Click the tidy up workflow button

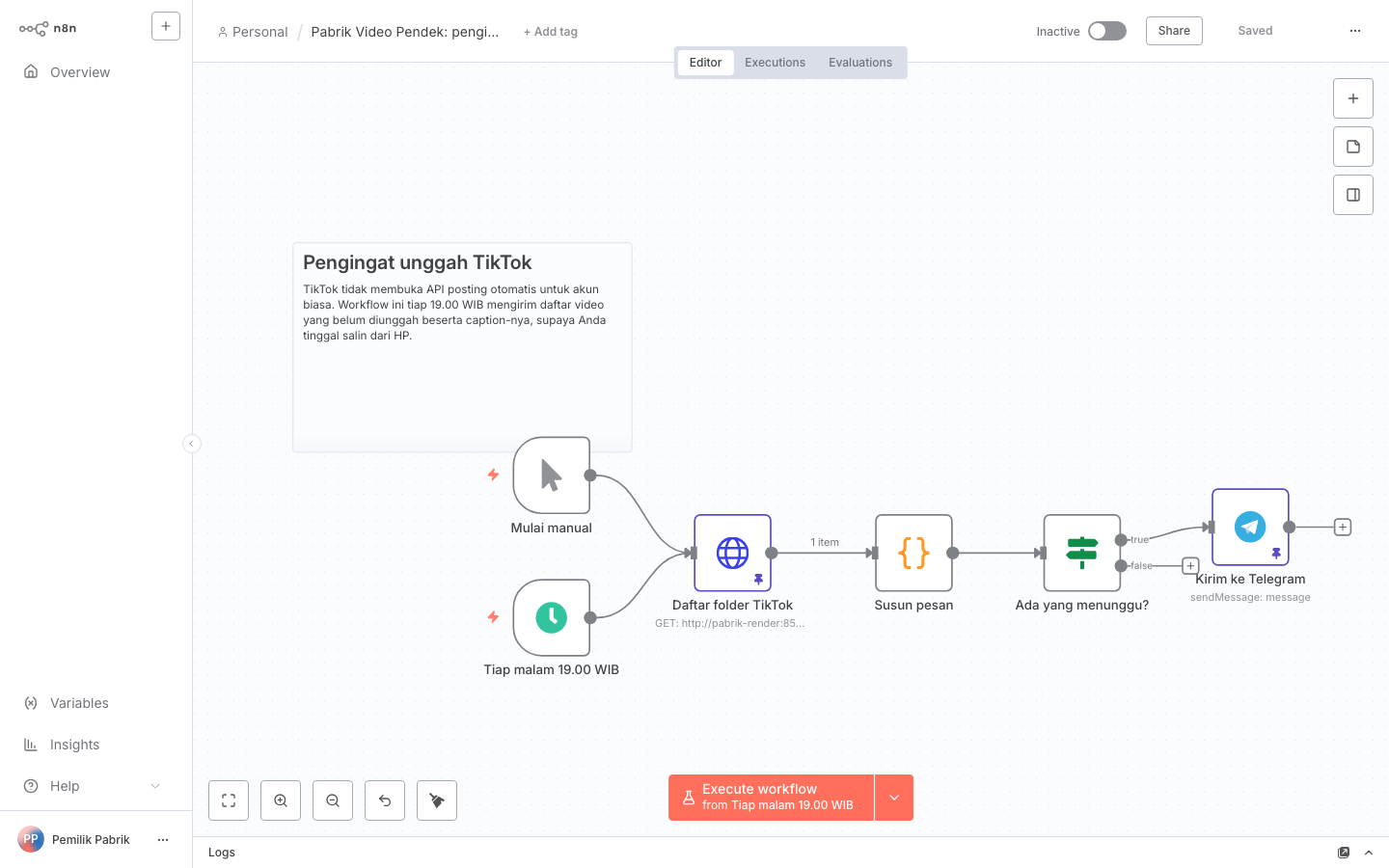(x=437, y=800)
